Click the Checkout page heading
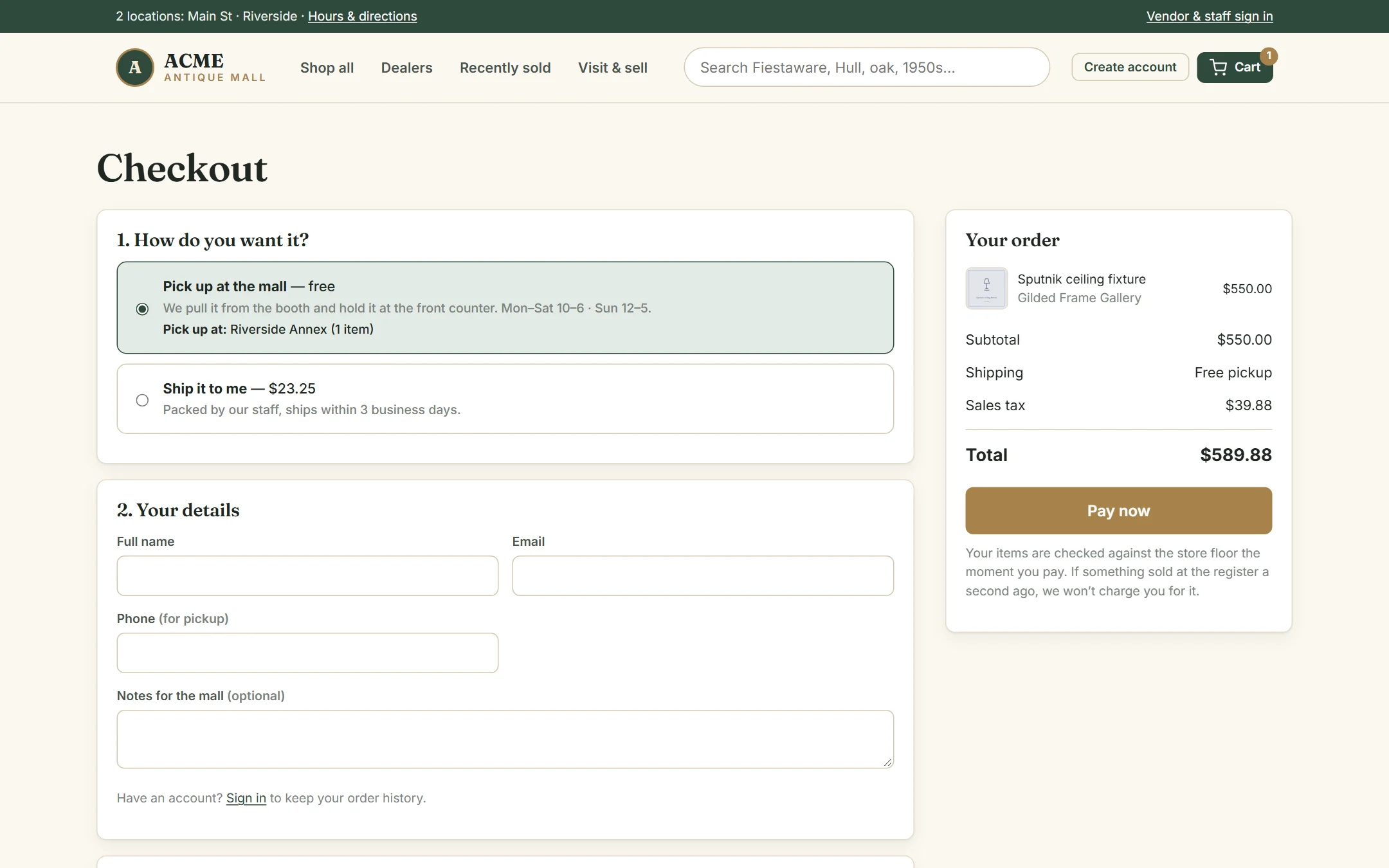Image resolution: width=1389 pixels, height=868 pixels. pos(182,168)
